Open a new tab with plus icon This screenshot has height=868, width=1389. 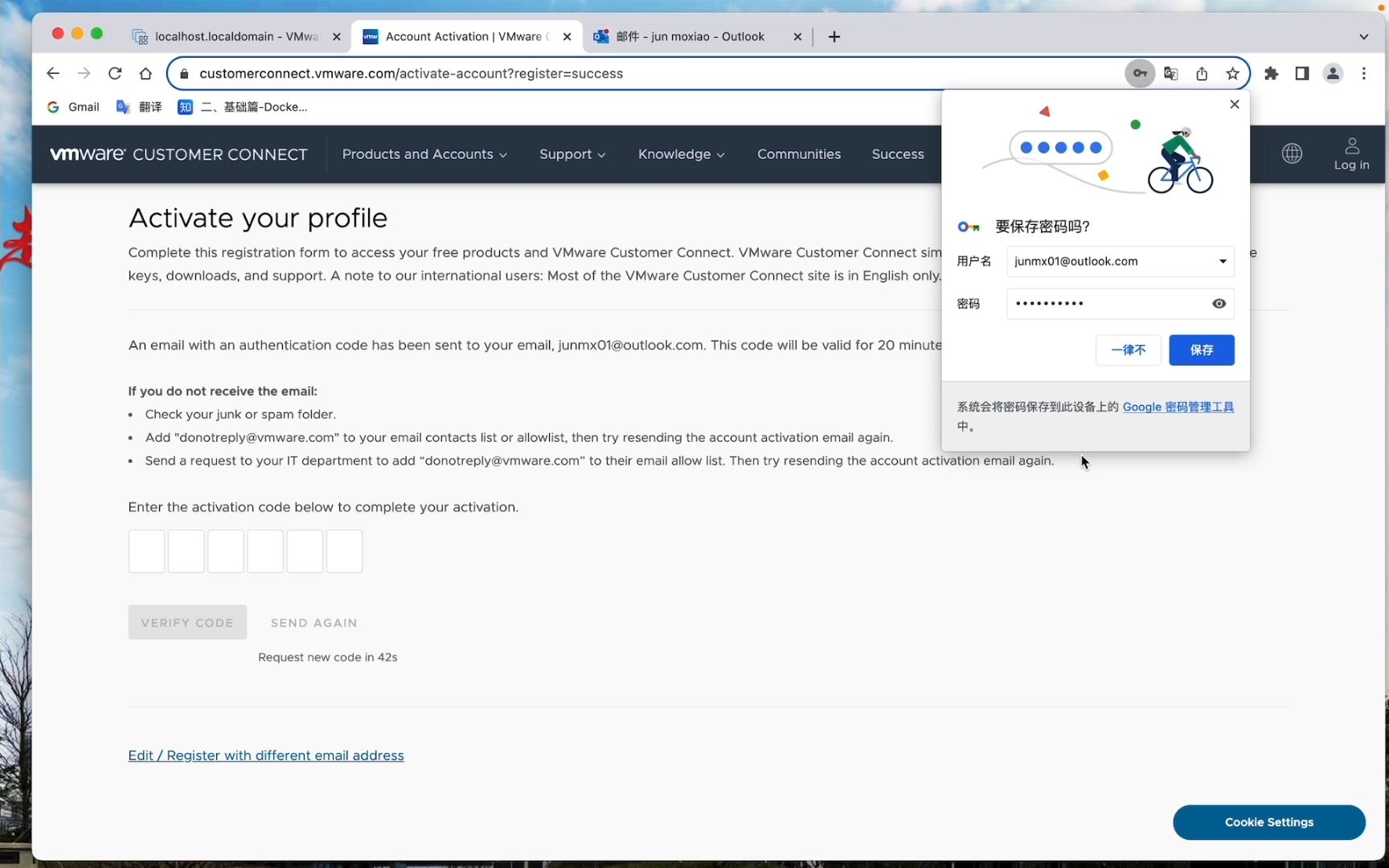point(834,36)
